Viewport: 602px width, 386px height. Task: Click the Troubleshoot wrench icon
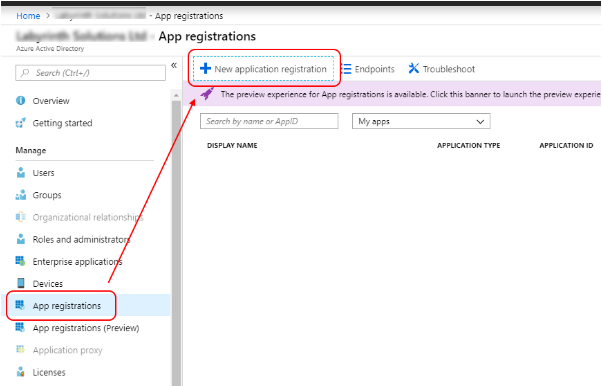[413, 68]
